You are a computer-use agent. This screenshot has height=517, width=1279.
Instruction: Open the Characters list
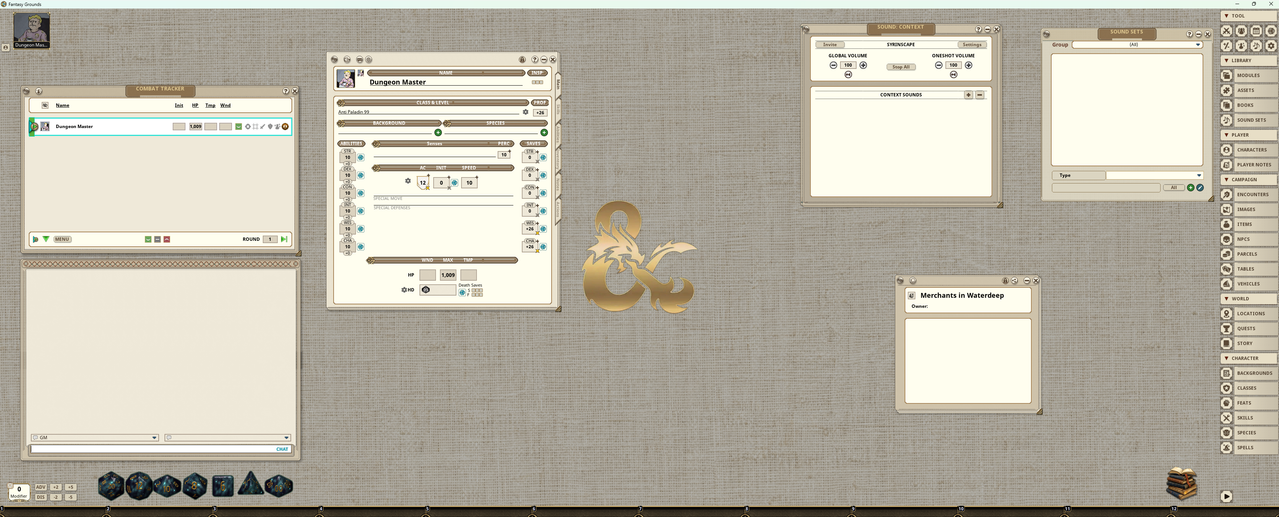click(1249, 150)
